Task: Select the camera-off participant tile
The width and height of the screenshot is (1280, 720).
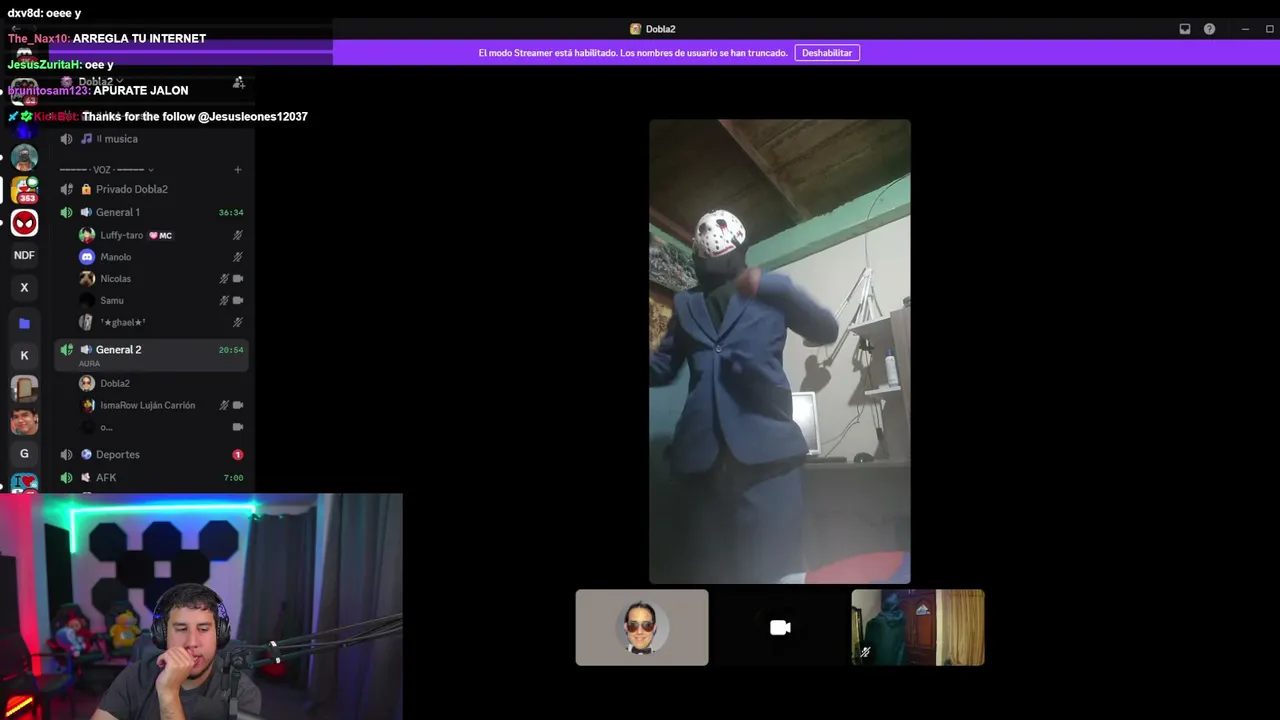Action: click(780, 627)
